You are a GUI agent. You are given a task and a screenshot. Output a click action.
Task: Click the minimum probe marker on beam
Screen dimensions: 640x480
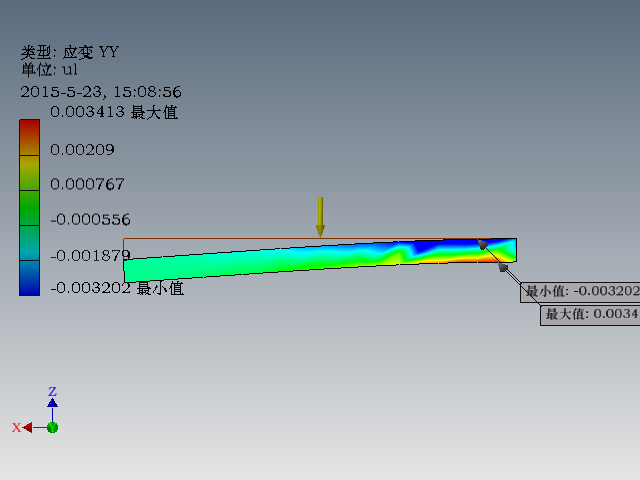tap(482, 244)
